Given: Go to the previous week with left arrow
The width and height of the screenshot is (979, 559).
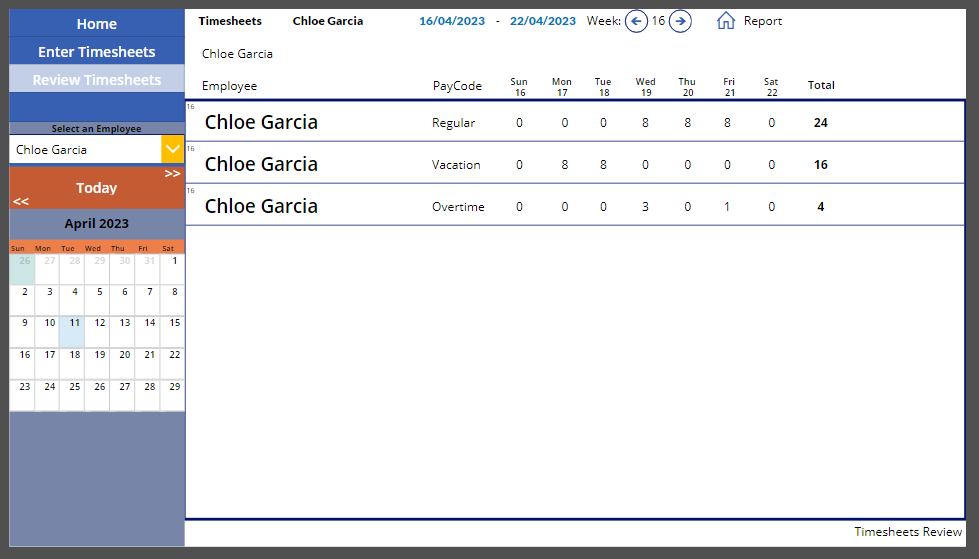Looking at the screenshot, I should [x=636, y=21].
